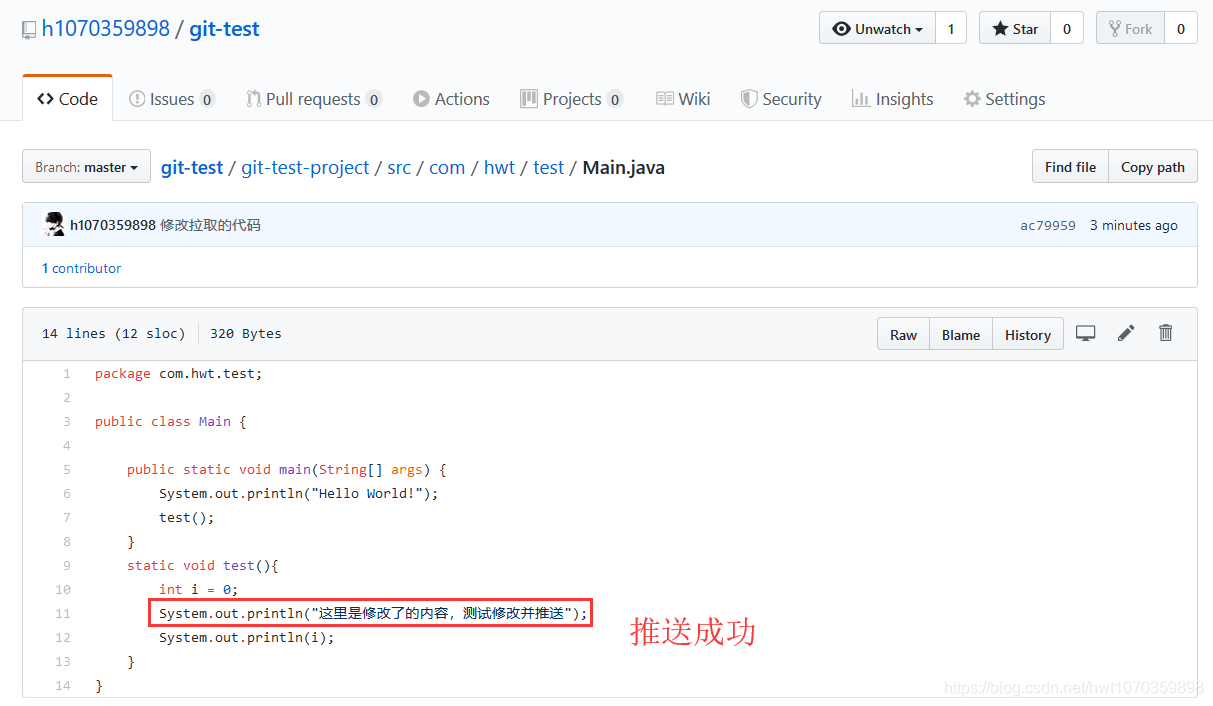
Task: Click '320 Bytes' file size text
Action: [246, 333]
